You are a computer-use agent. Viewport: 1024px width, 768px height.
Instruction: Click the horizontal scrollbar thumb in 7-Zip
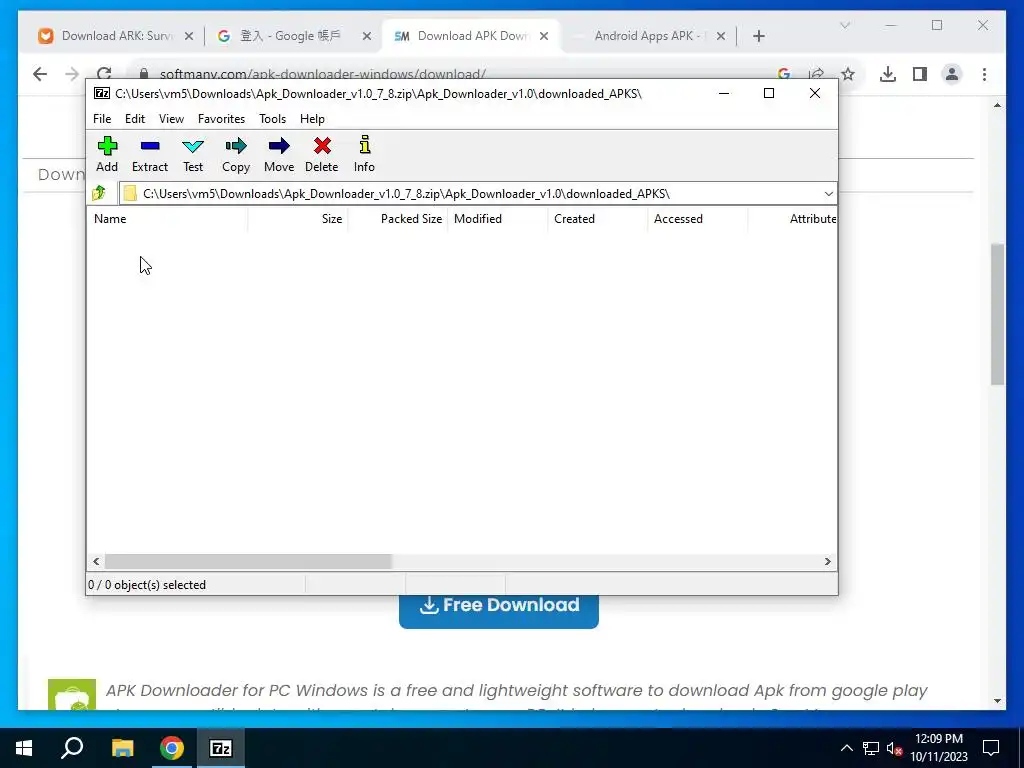(x=248, y=562)
